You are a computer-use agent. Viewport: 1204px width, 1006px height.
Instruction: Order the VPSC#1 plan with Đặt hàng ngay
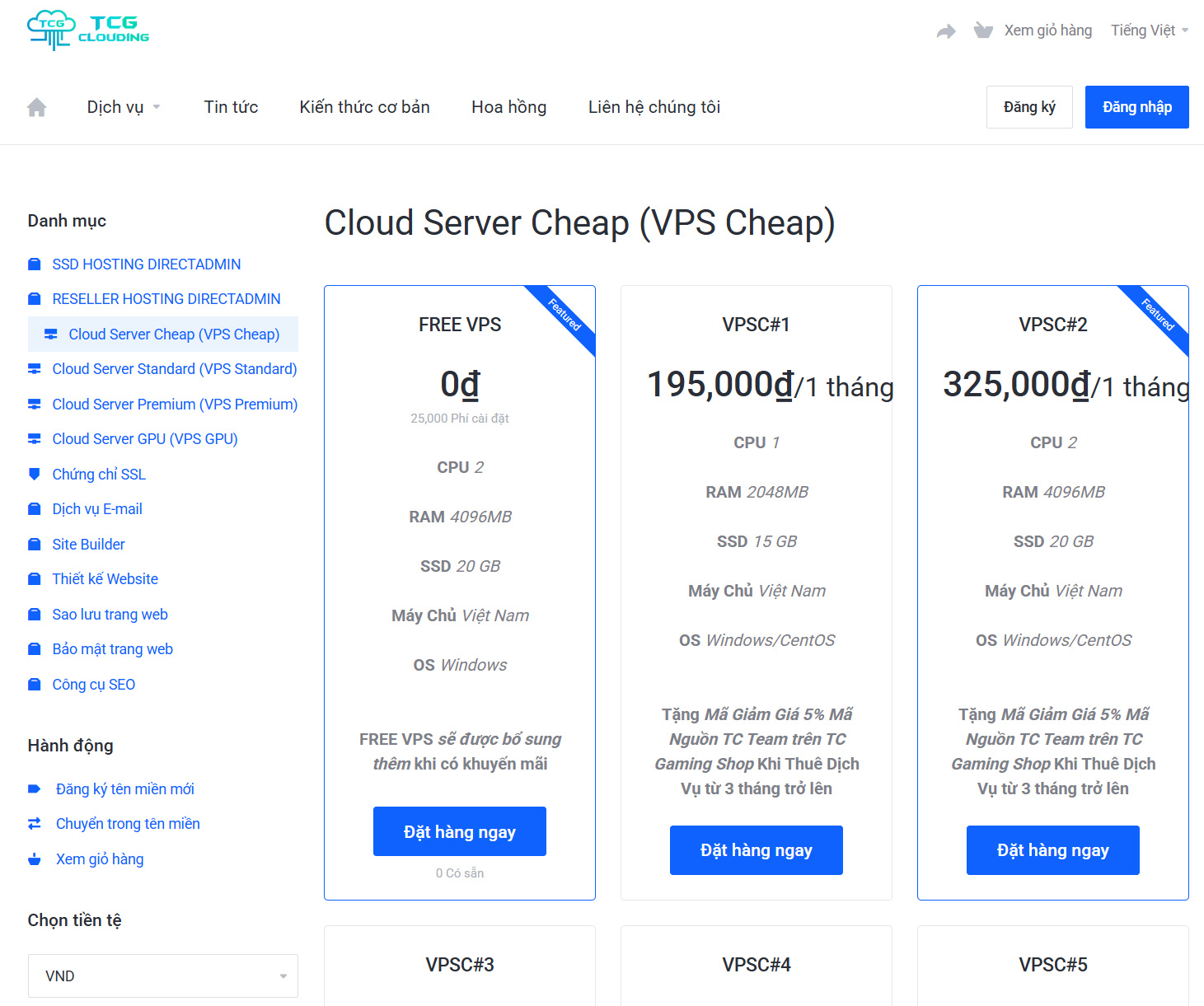[x=756, y=850]
